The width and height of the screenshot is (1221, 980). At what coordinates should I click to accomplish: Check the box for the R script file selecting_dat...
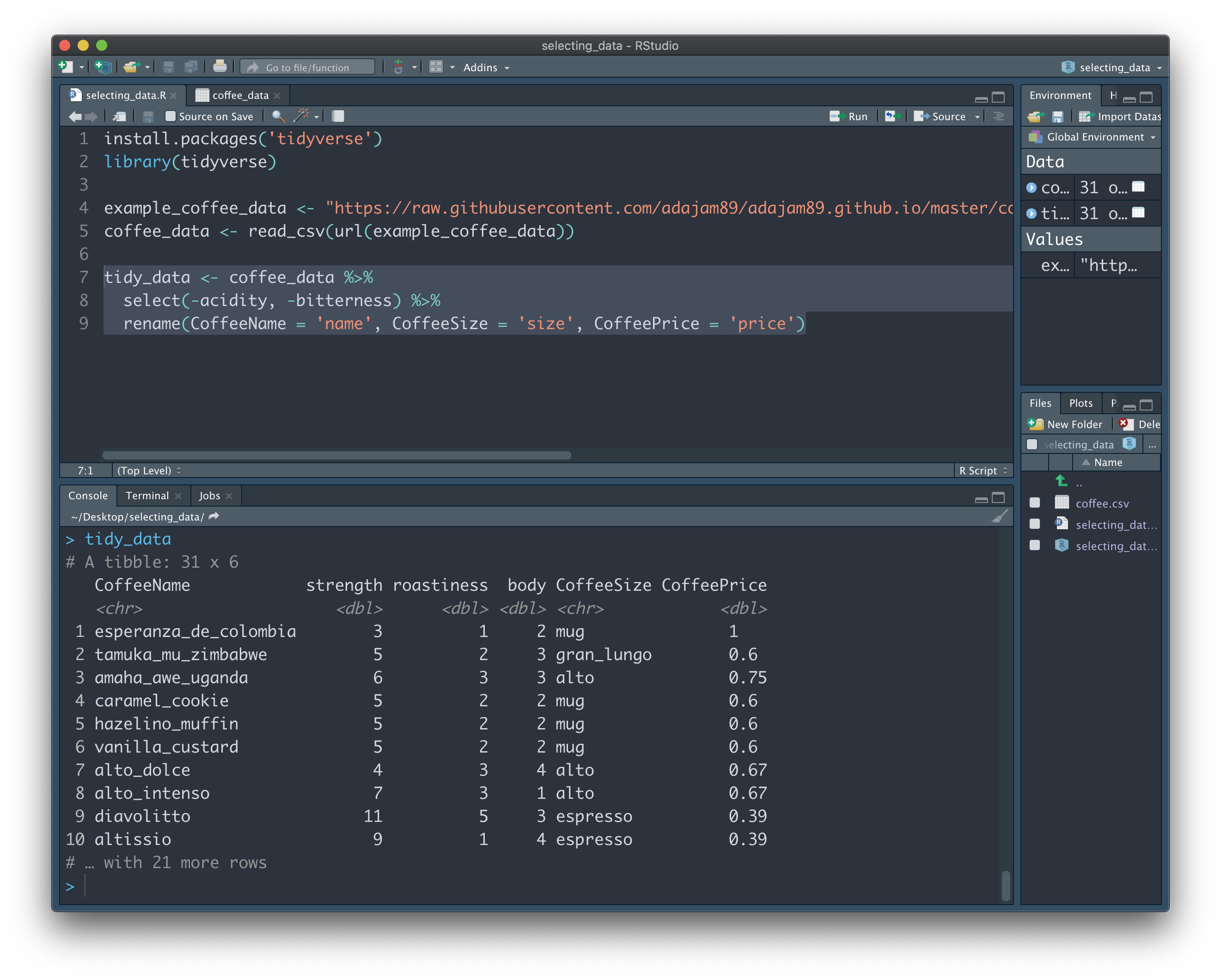[1035, 524]
